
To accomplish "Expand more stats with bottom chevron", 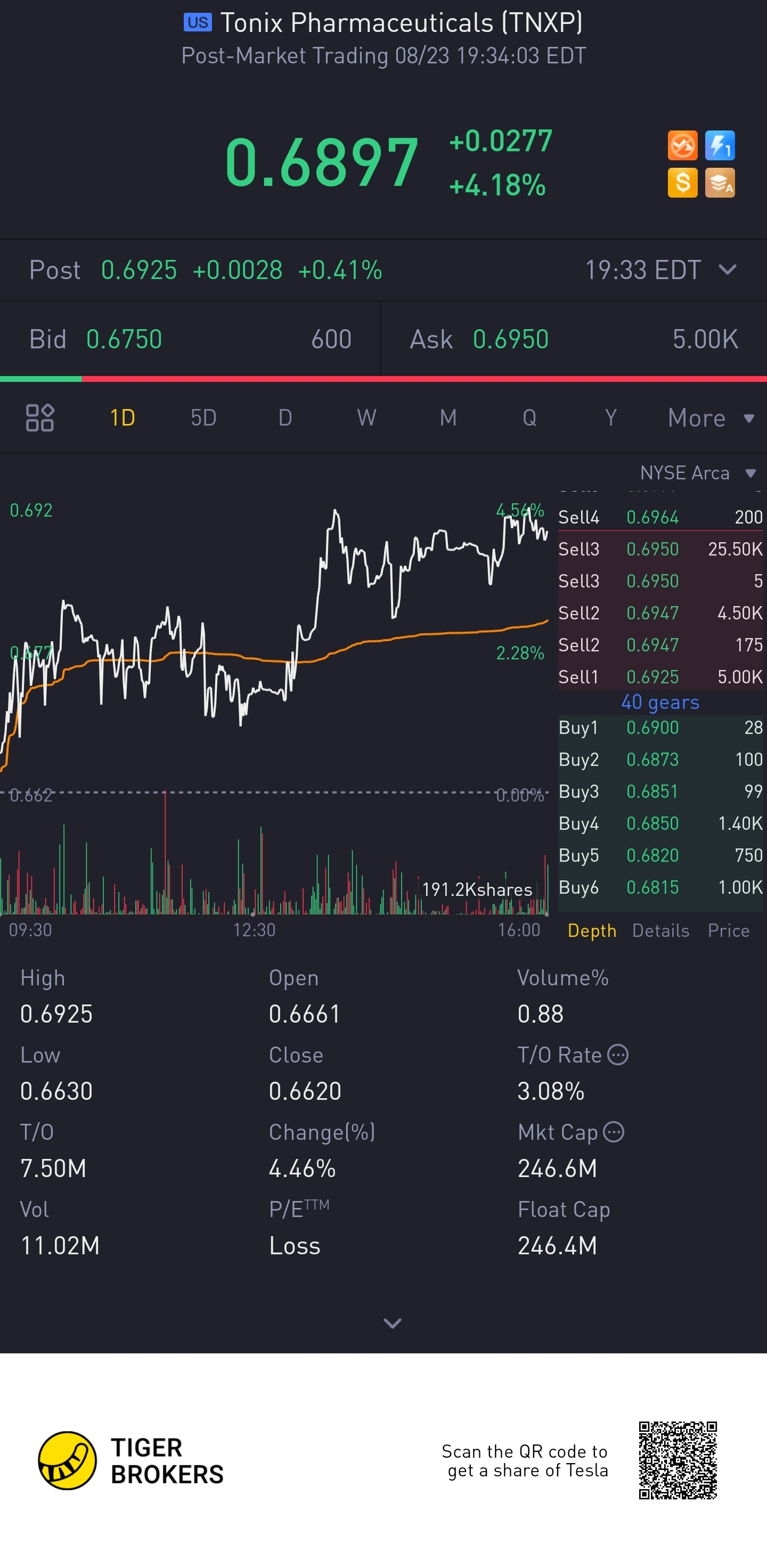I will tap(393, 1322).
